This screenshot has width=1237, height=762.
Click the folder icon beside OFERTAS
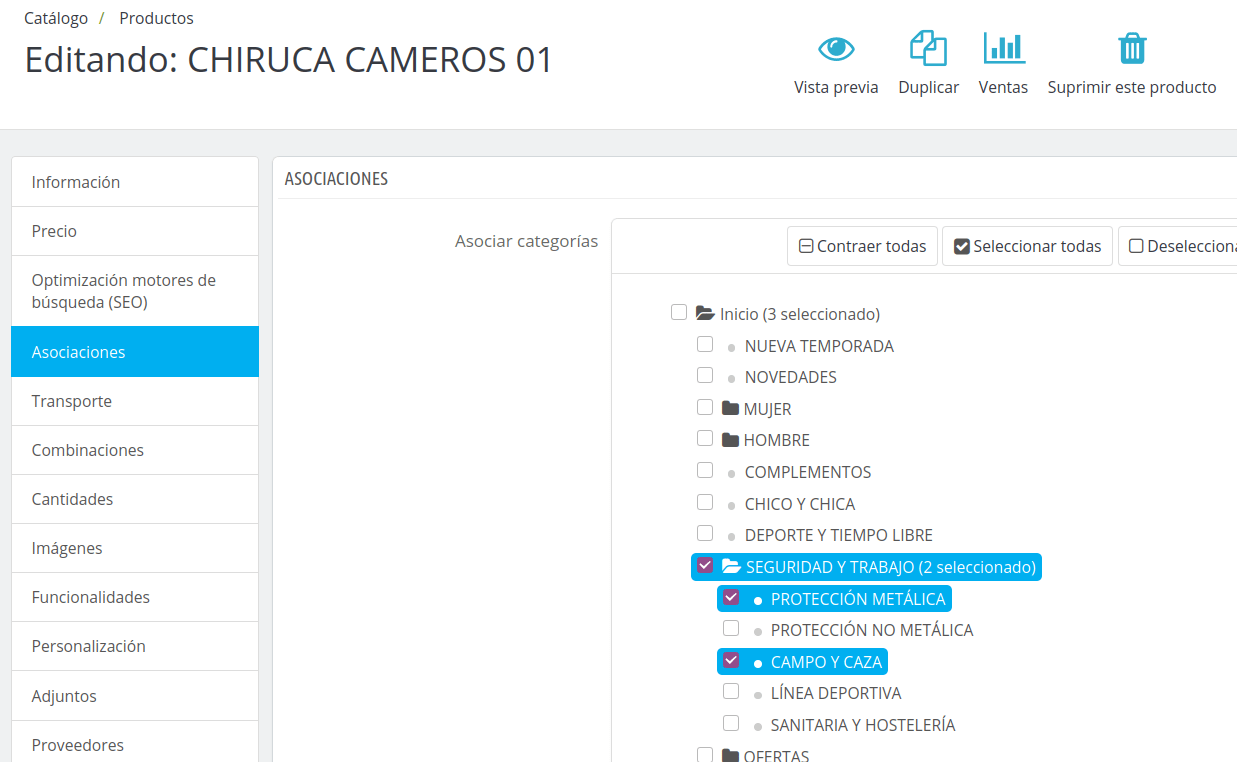[x=730, y=755]
